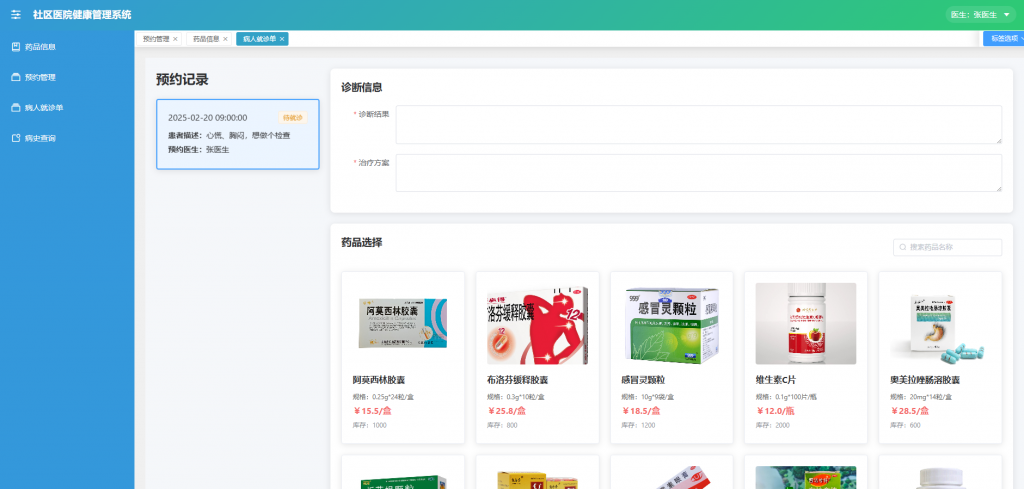The image size is (1024, 489).
Task: Click the 病人就诊单 sidebar icon
Action: [16, 108]
